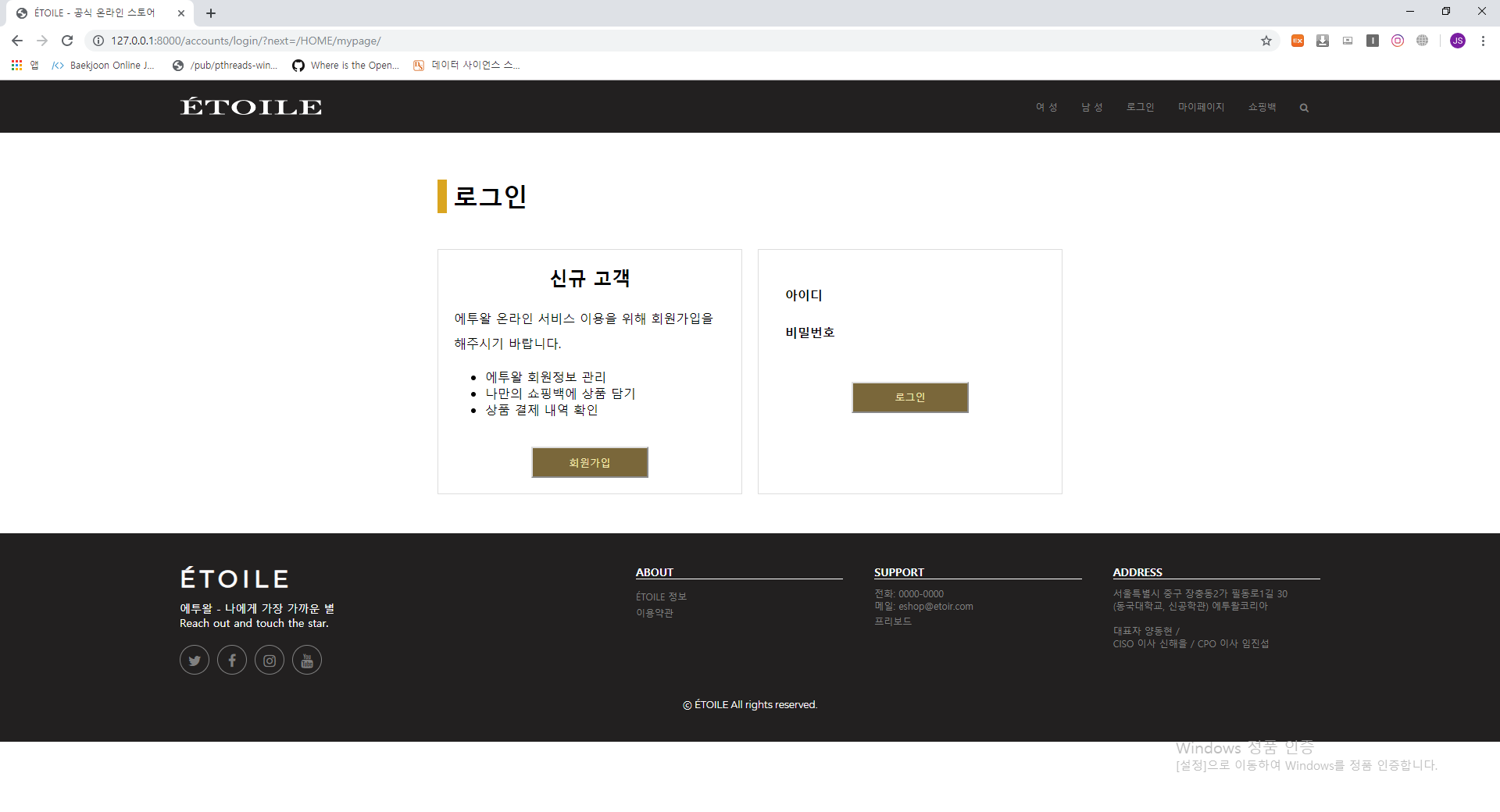Open the download manager extension icon
Viewport: 1500px width, 812px height.
1323,41
